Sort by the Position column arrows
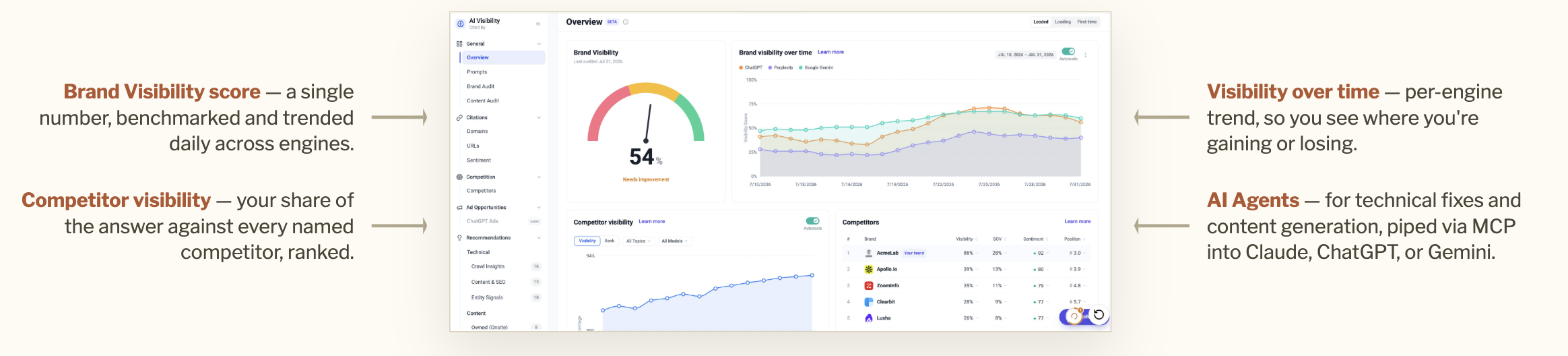 point(1084,239)
